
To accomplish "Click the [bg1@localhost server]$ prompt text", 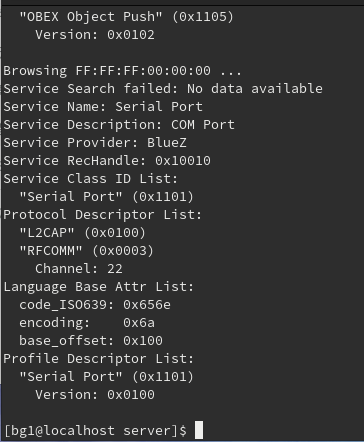I will (x=95, y=431).
